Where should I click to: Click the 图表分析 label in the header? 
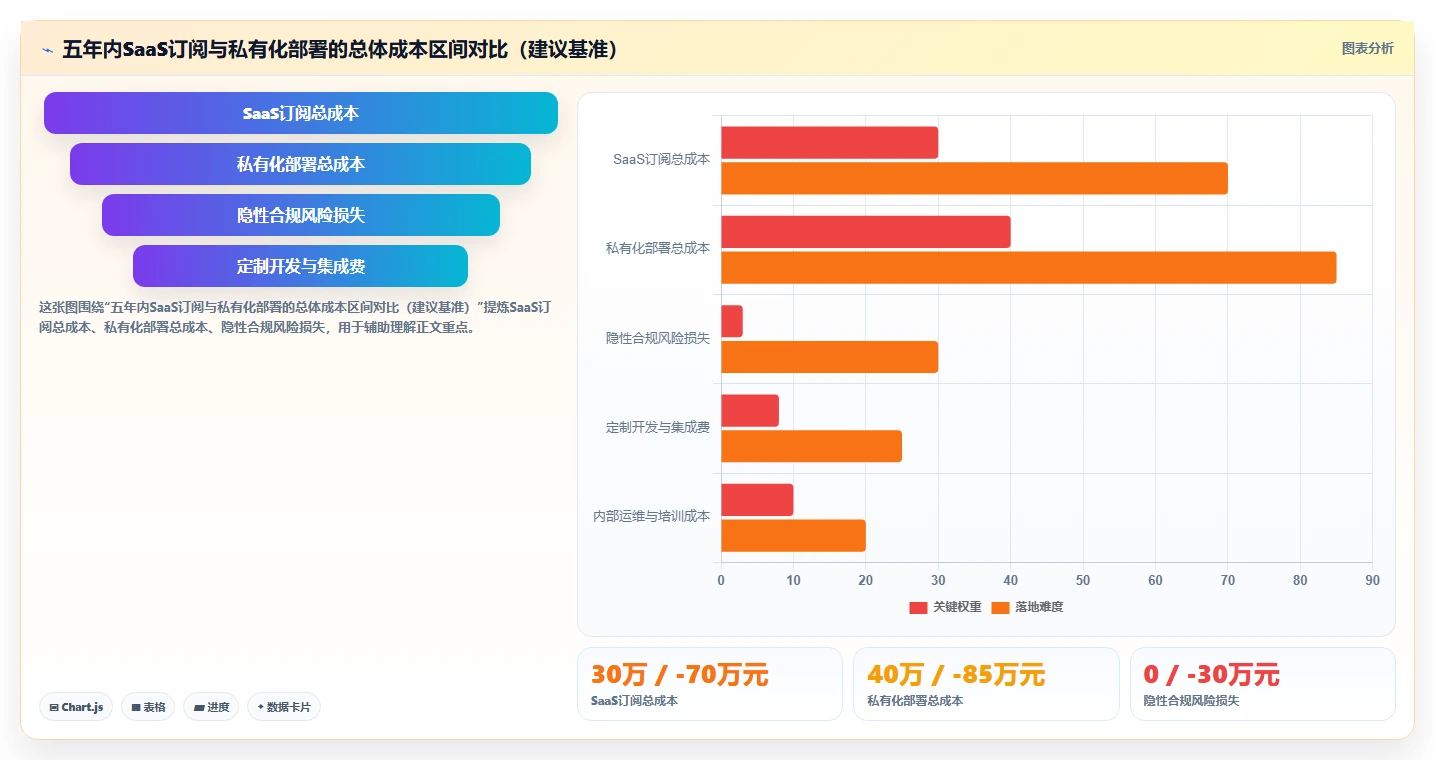(x=1367, y=49)
